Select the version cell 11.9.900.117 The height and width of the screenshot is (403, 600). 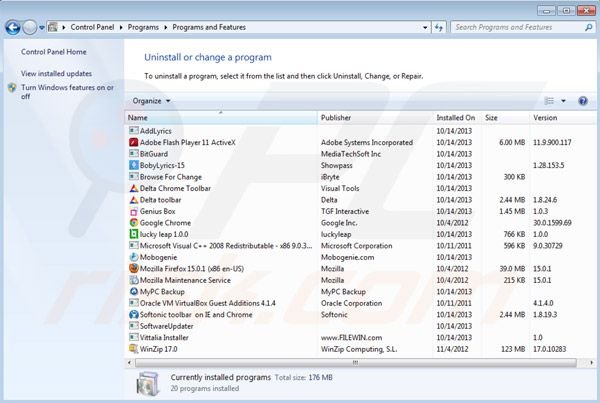coord(552,142)
